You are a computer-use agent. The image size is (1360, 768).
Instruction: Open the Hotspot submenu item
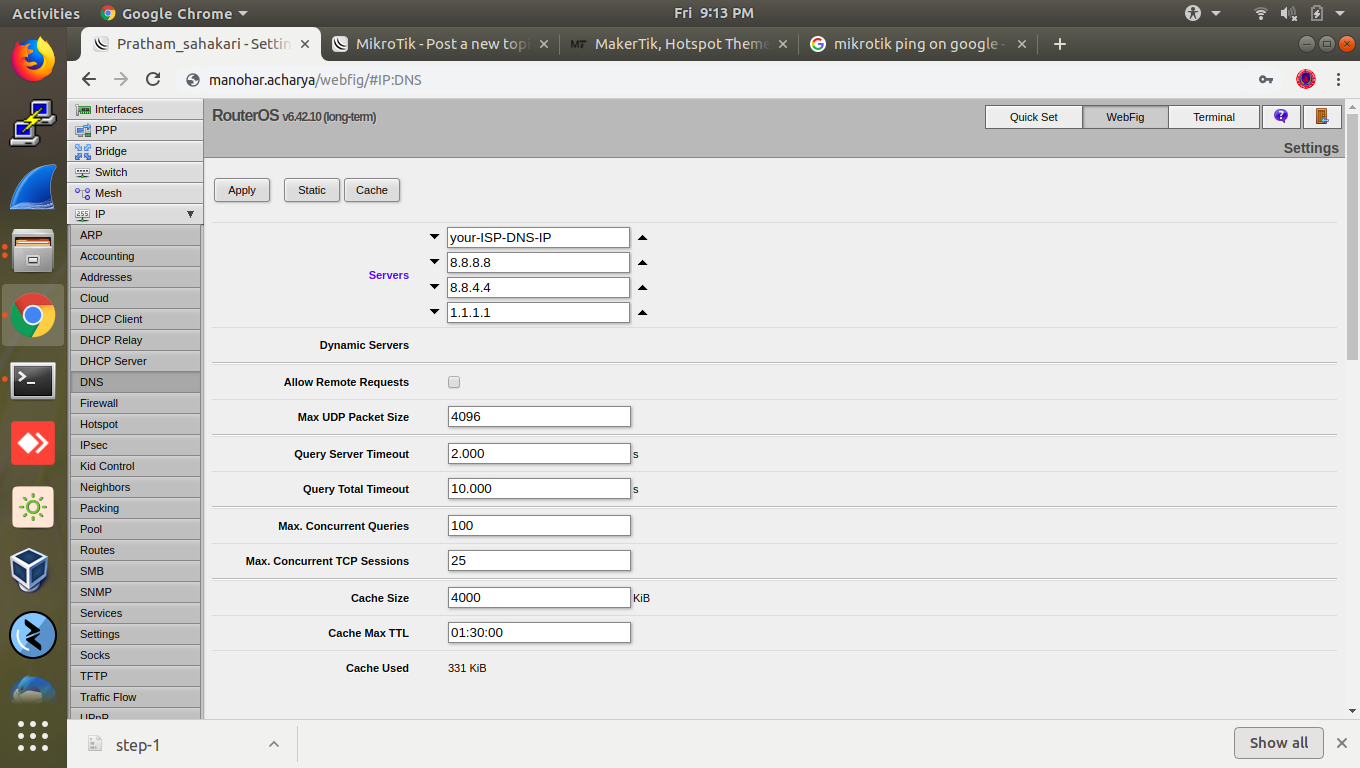click(x=135, y=424)
